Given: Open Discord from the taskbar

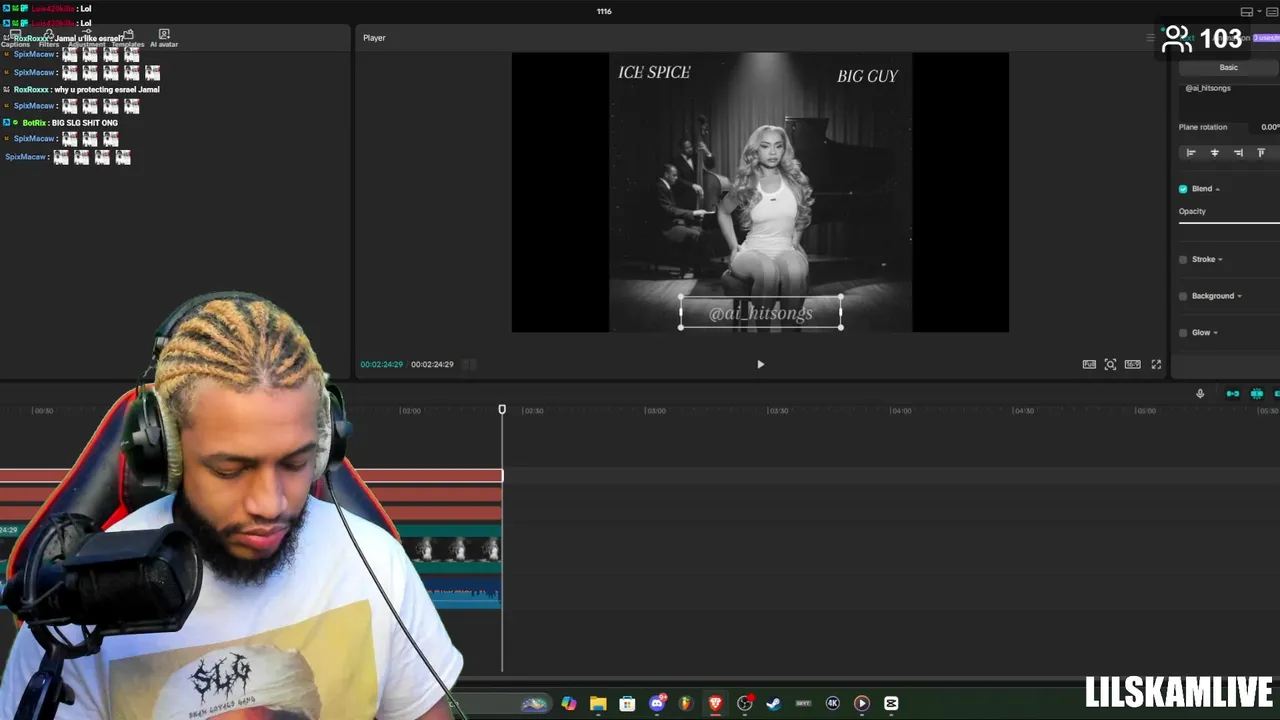Looking at the screenshot, I should (657, 704).
